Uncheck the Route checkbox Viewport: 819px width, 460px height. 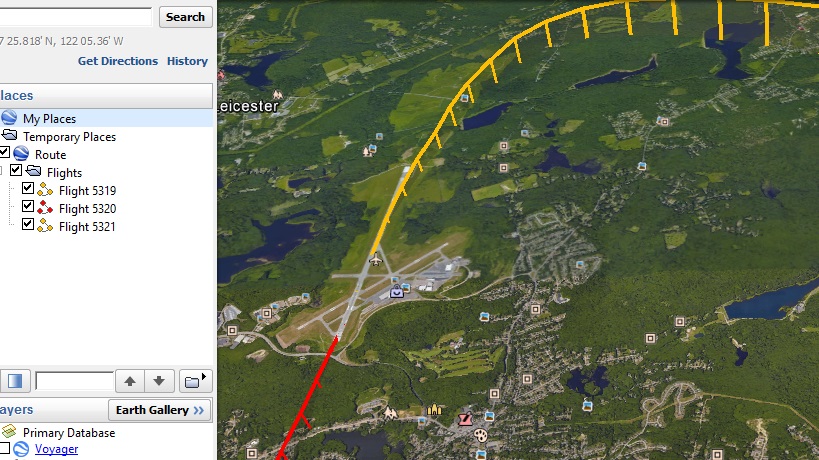click(5, 154)
